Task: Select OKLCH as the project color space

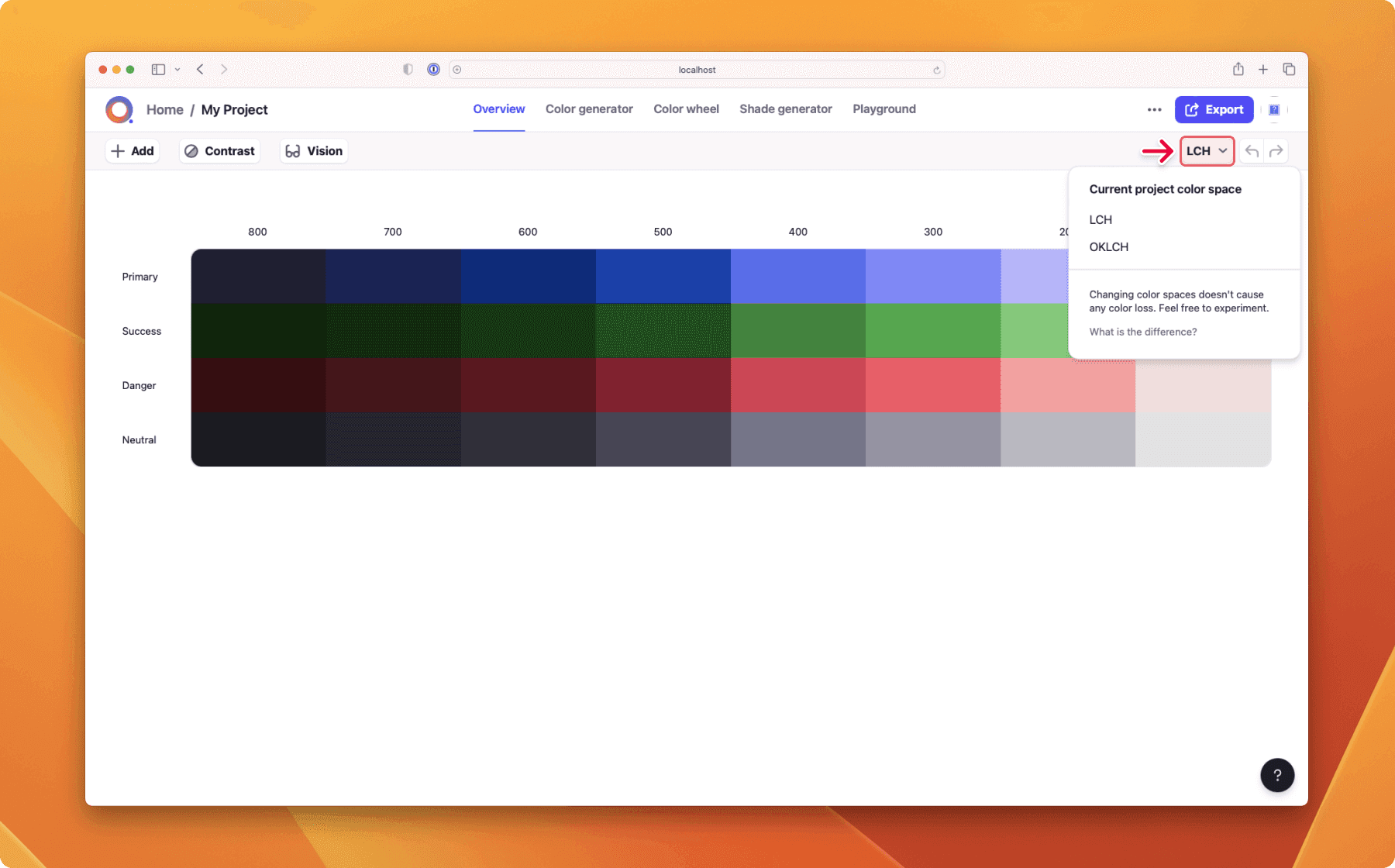Action: (1108, 246)
